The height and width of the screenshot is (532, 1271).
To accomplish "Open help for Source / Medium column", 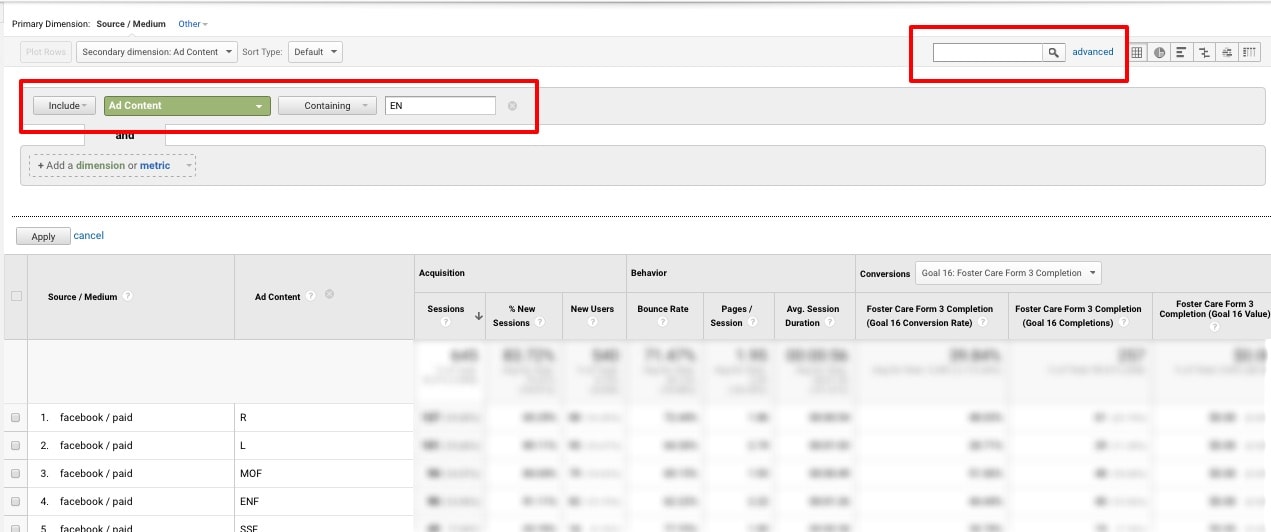I will click(x=127, y=297).
